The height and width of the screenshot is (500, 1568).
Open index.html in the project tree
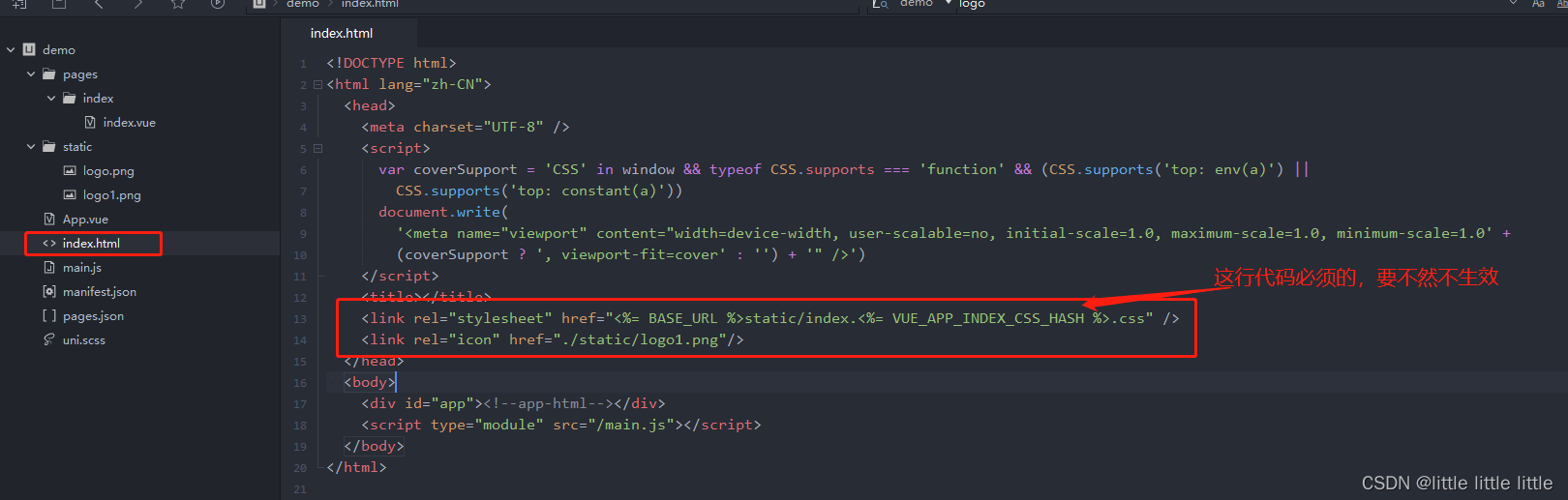coord(93,243)
